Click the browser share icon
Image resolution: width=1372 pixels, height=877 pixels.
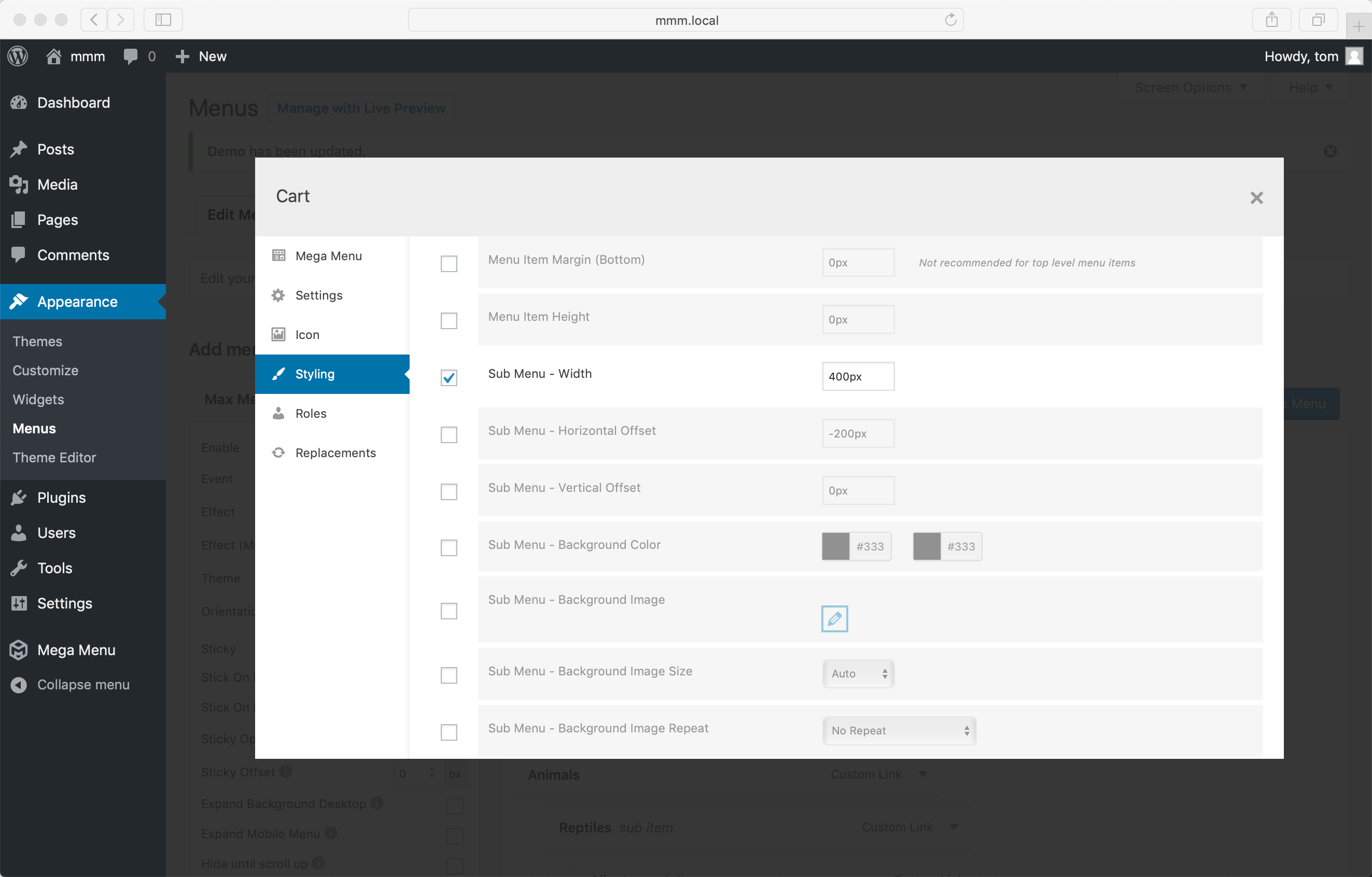[x=1271, y=20]
